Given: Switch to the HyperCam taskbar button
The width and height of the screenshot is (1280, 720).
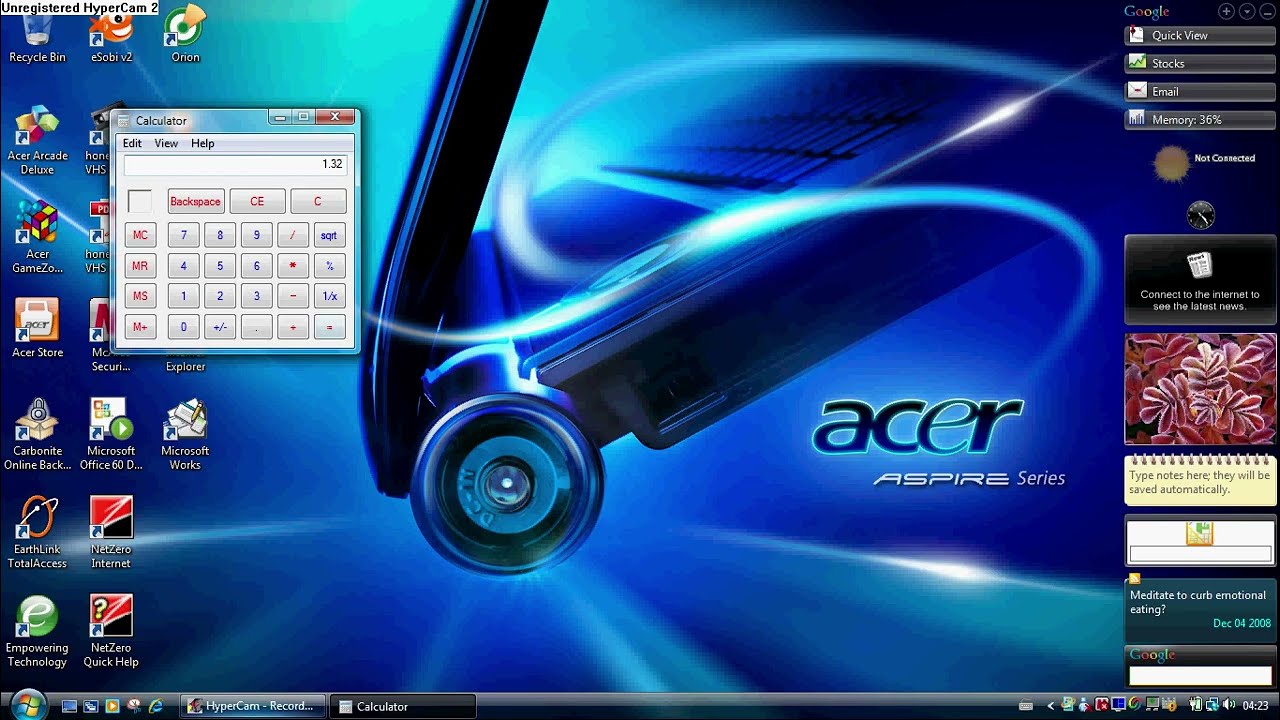Looking at the screenshot, I should click(x=251, y=706).
